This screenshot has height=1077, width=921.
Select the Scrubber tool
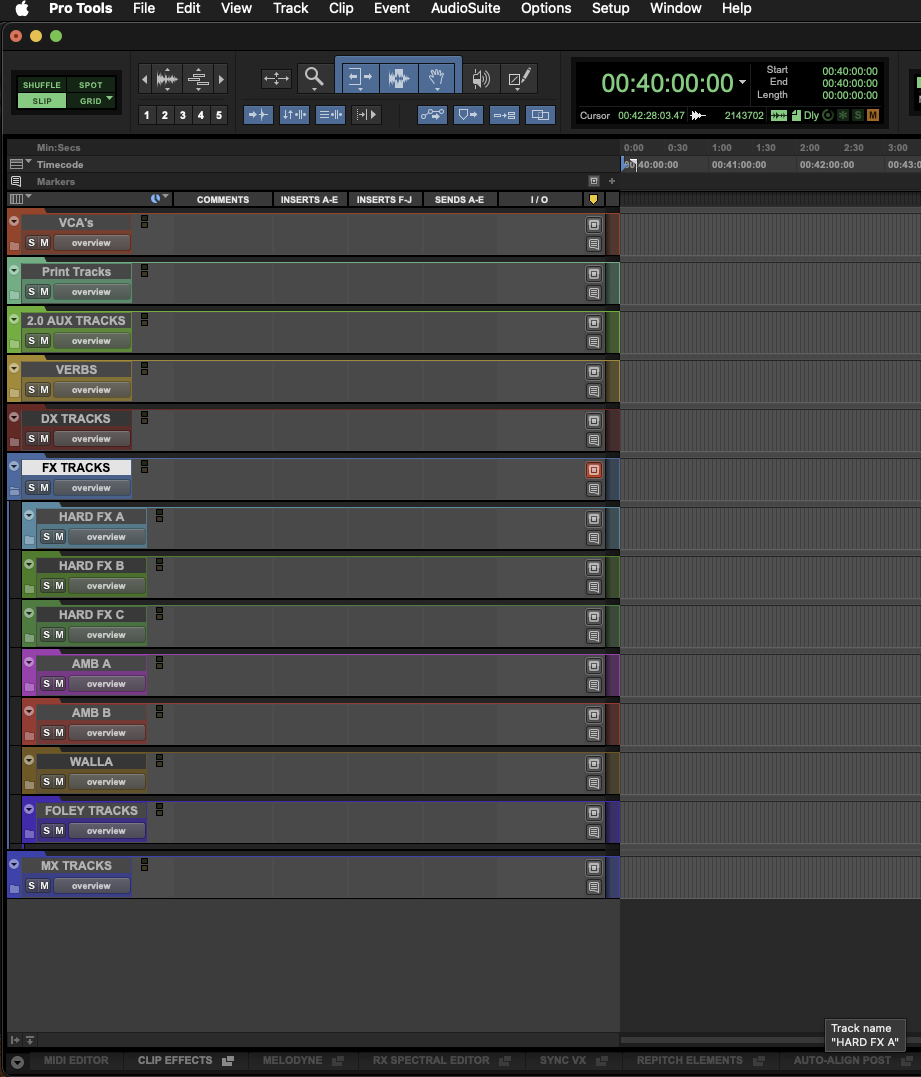pos(483,77)
